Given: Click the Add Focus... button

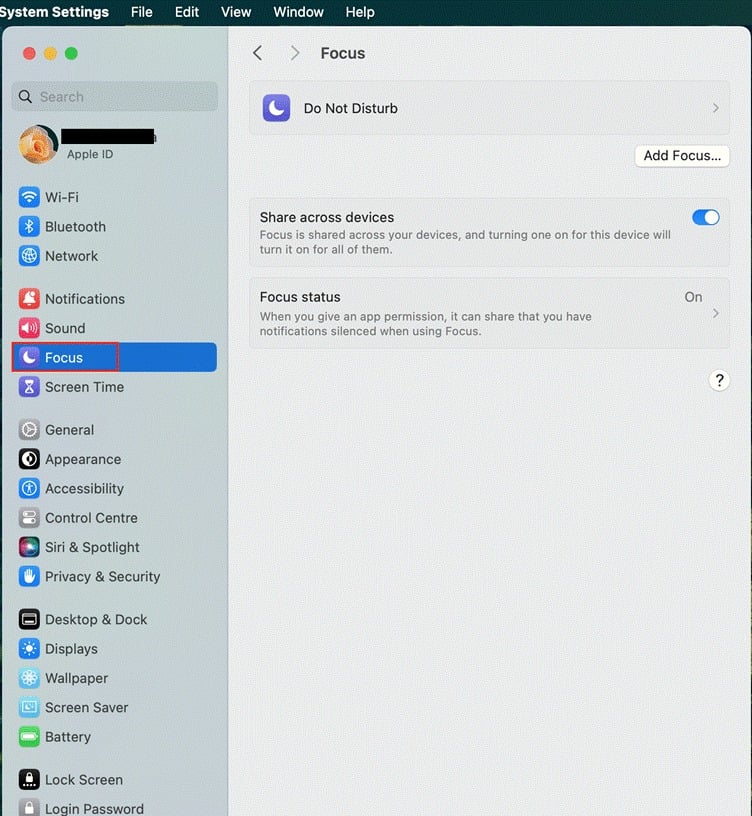Looking at the screenshot, I should tap(682, 156).
